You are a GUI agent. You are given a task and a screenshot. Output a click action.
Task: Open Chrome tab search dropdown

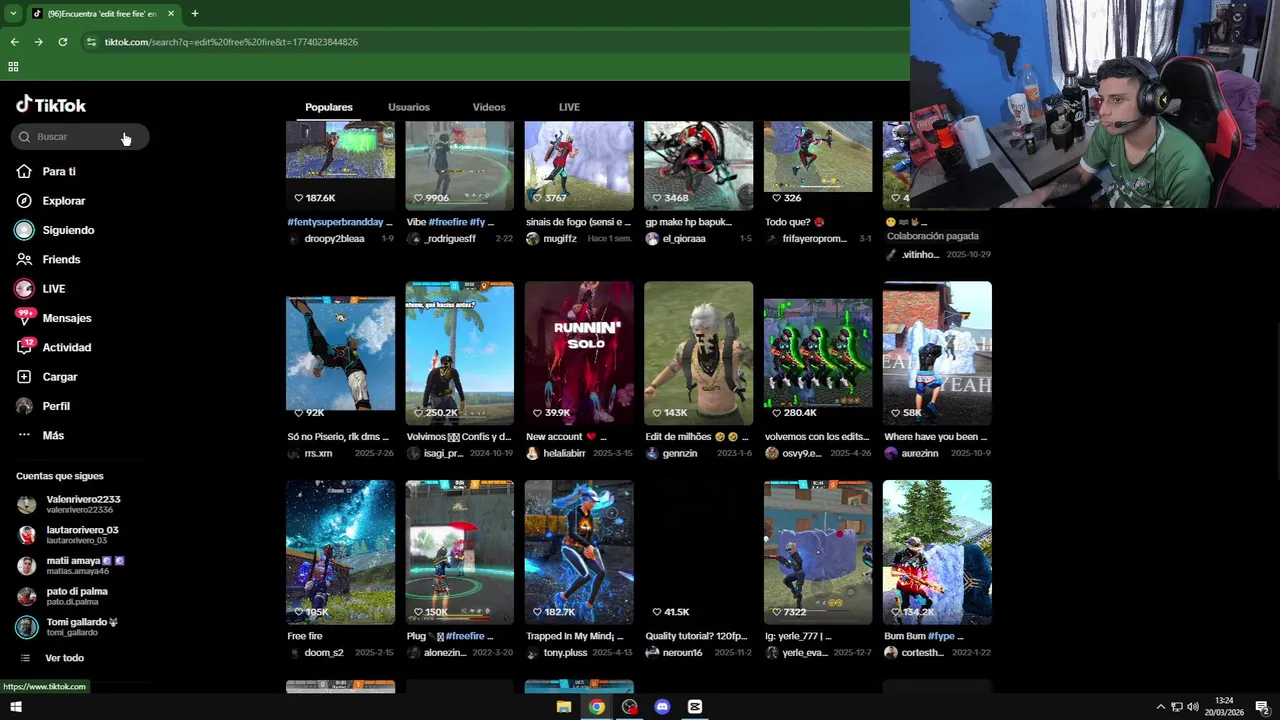(13, 13)
